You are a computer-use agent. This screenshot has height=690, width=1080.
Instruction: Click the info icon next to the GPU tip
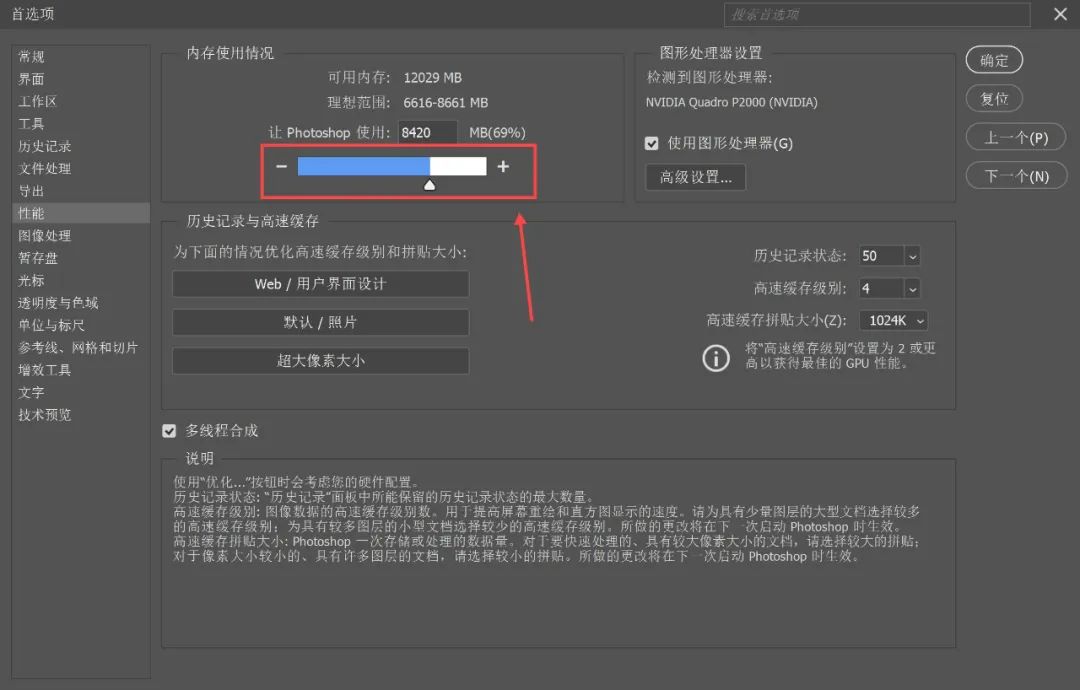point(716,357)
